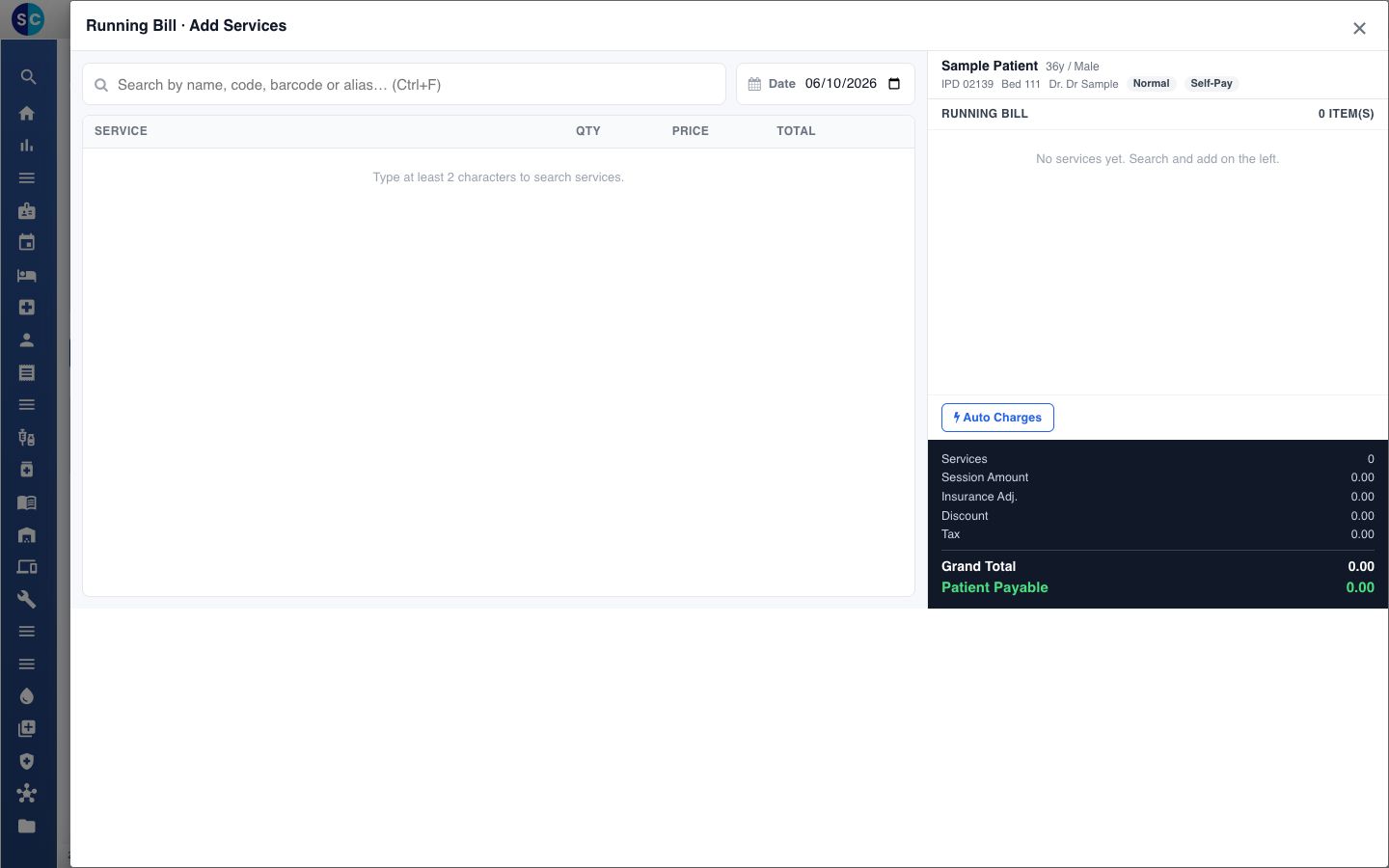Open the open-book icon in the sidebar
This screenshot has width=1389, height=868.
[27, 502]
